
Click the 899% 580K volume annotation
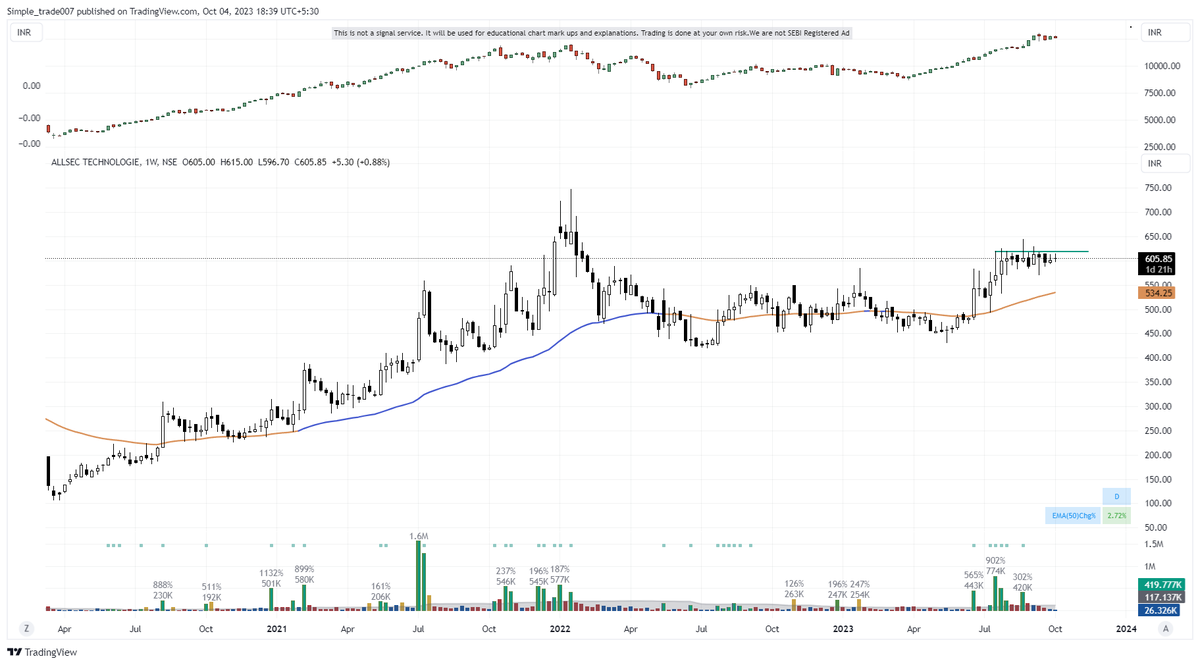coord(304,573)
